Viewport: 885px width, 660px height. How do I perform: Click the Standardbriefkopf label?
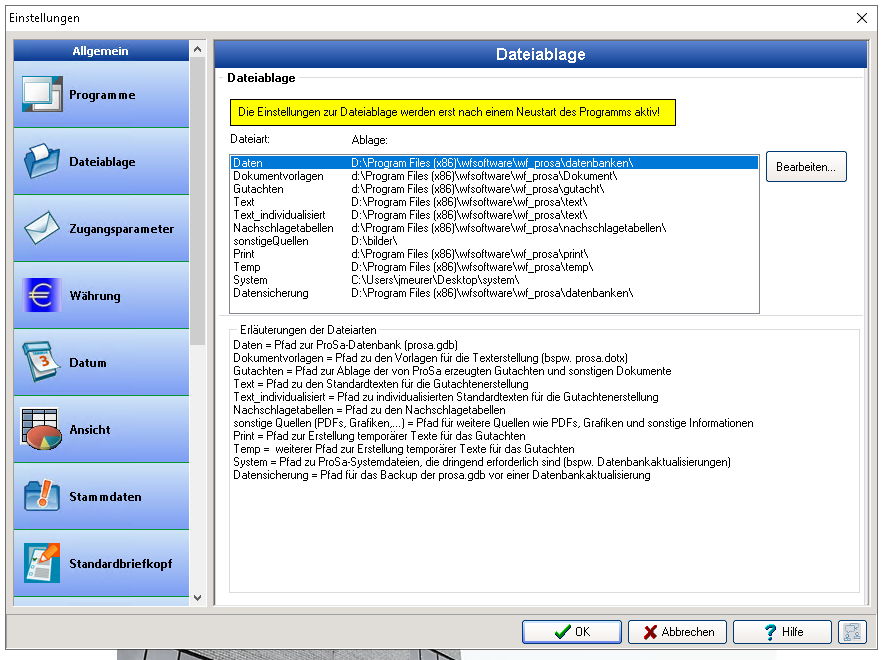pos(120,563)
